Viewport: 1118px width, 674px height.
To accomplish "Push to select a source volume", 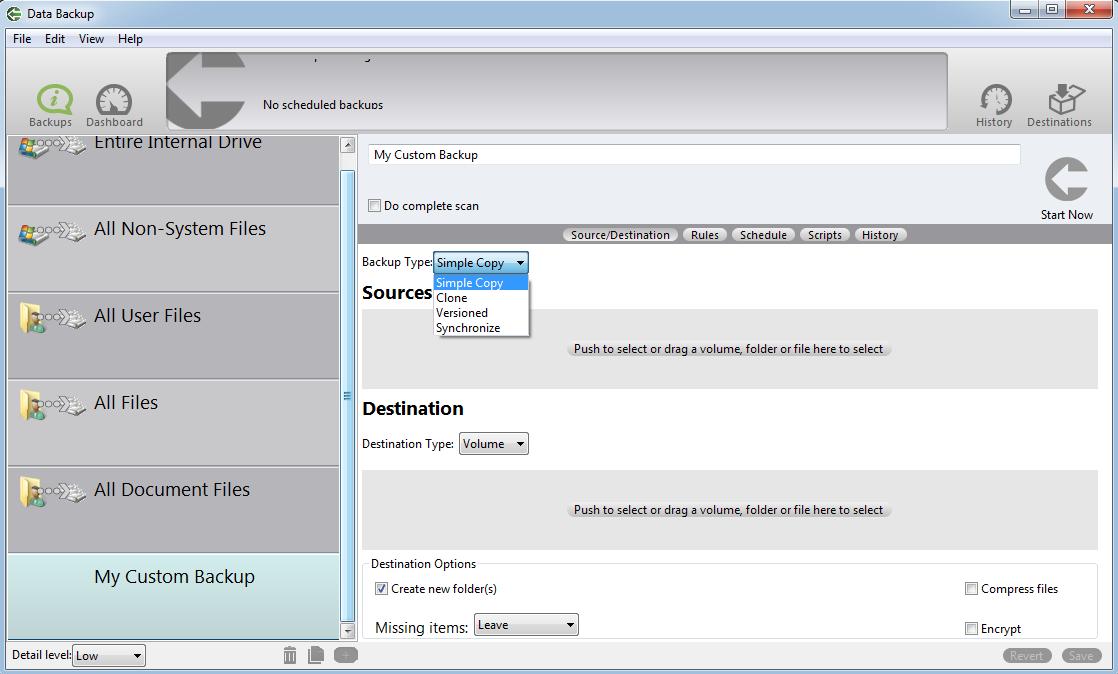I will (728, 348).
